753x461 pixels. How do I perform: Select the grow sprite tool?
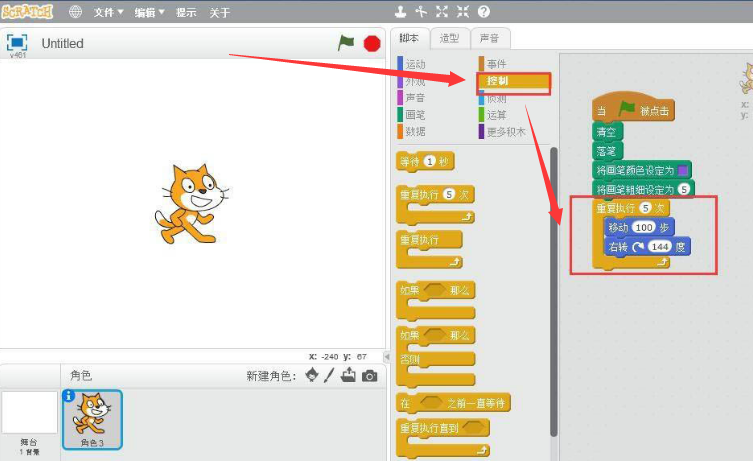pos(442,12)
